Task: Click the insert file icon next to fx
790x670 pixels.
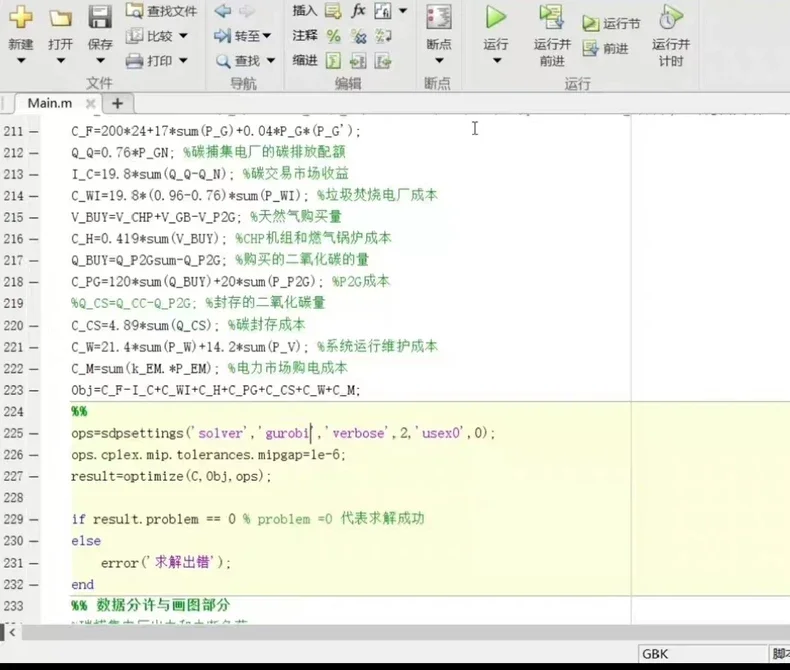Action: click(x=383, y=11)
